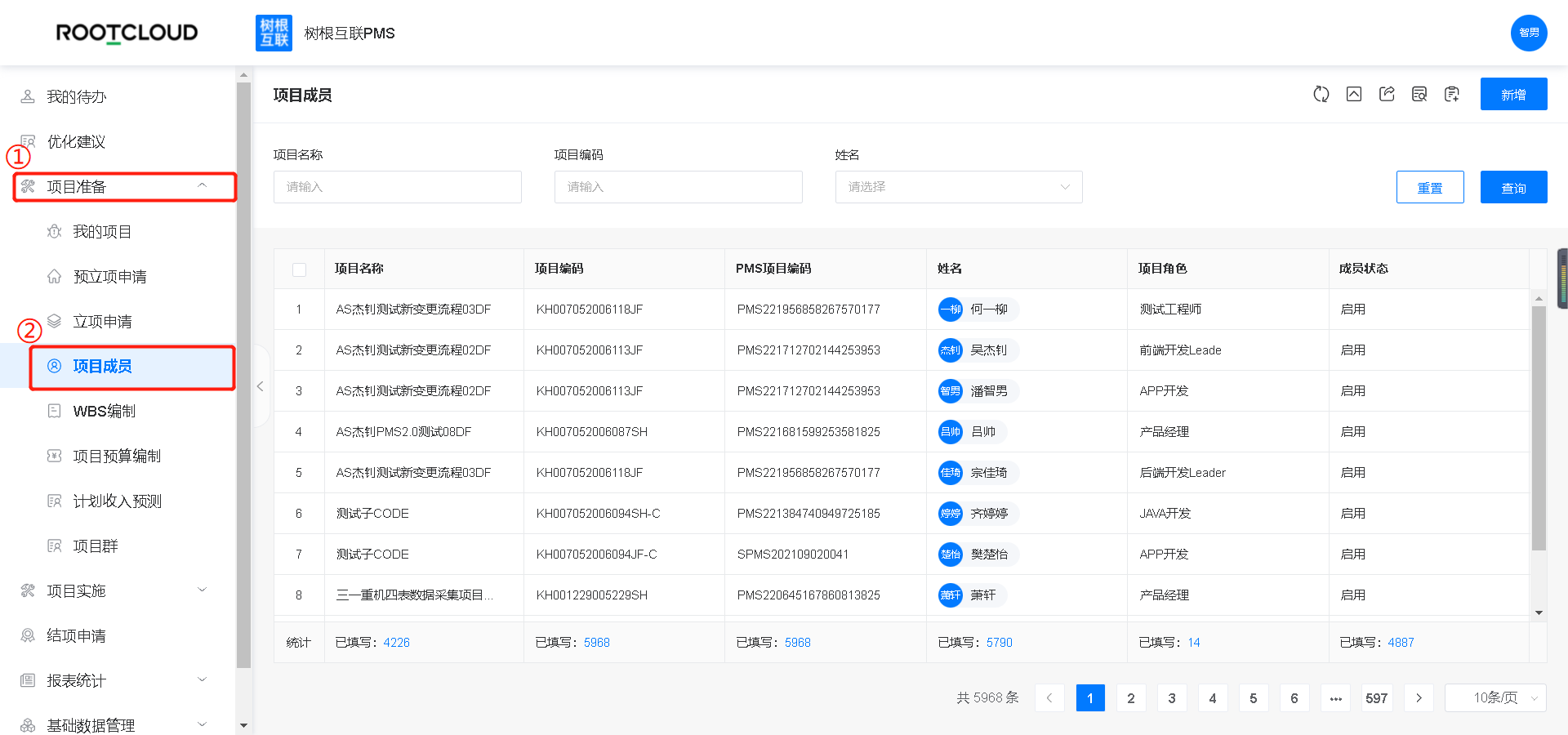
Task: Click the 吕帅 avatar badge
Action: point(951,432)
